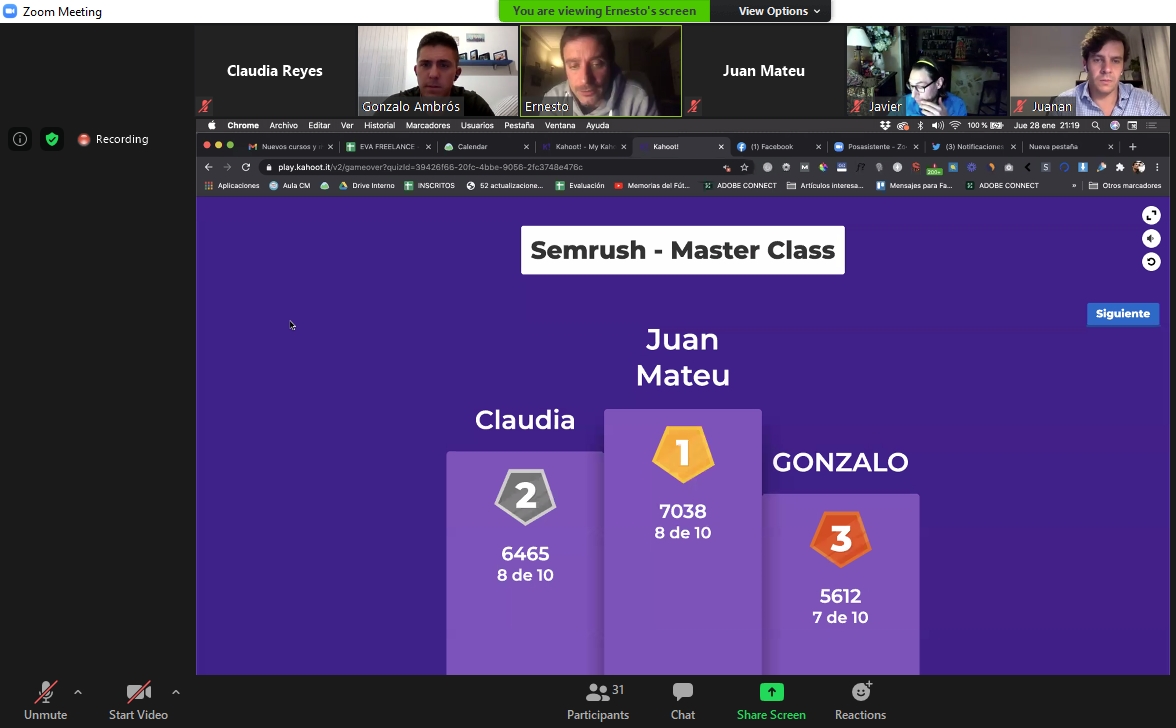Open the Archivo menu
The image size is (1176, 728).
[x=284, y=125]
